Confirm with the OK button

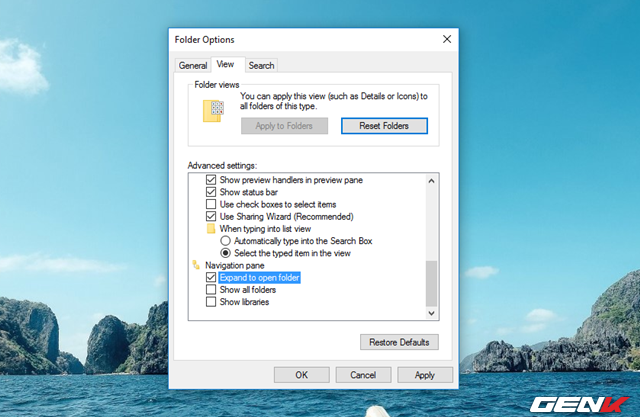tap(302, 375)
